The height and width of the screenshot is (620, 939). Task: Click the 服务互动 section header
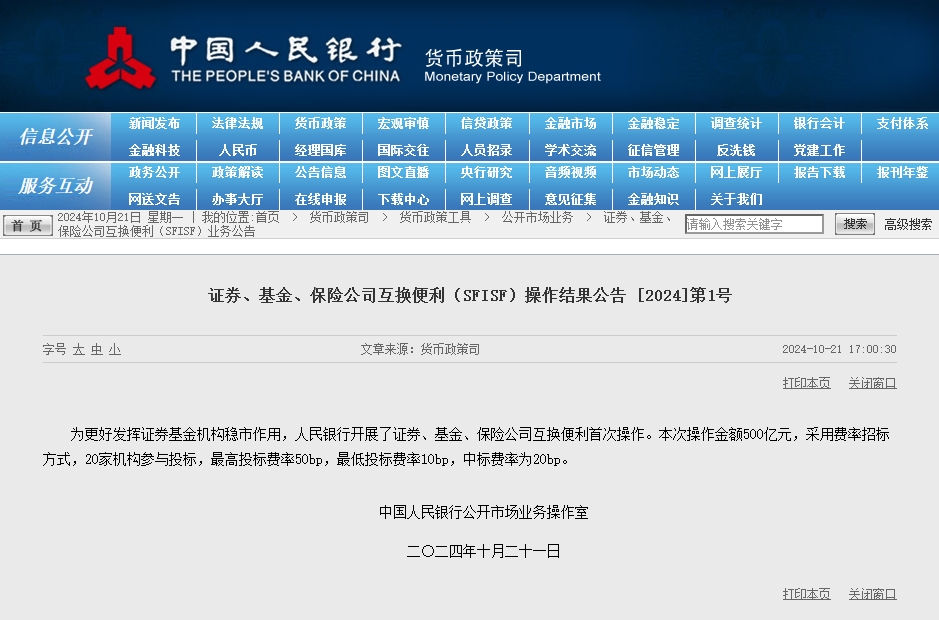(x=55, y=186)
